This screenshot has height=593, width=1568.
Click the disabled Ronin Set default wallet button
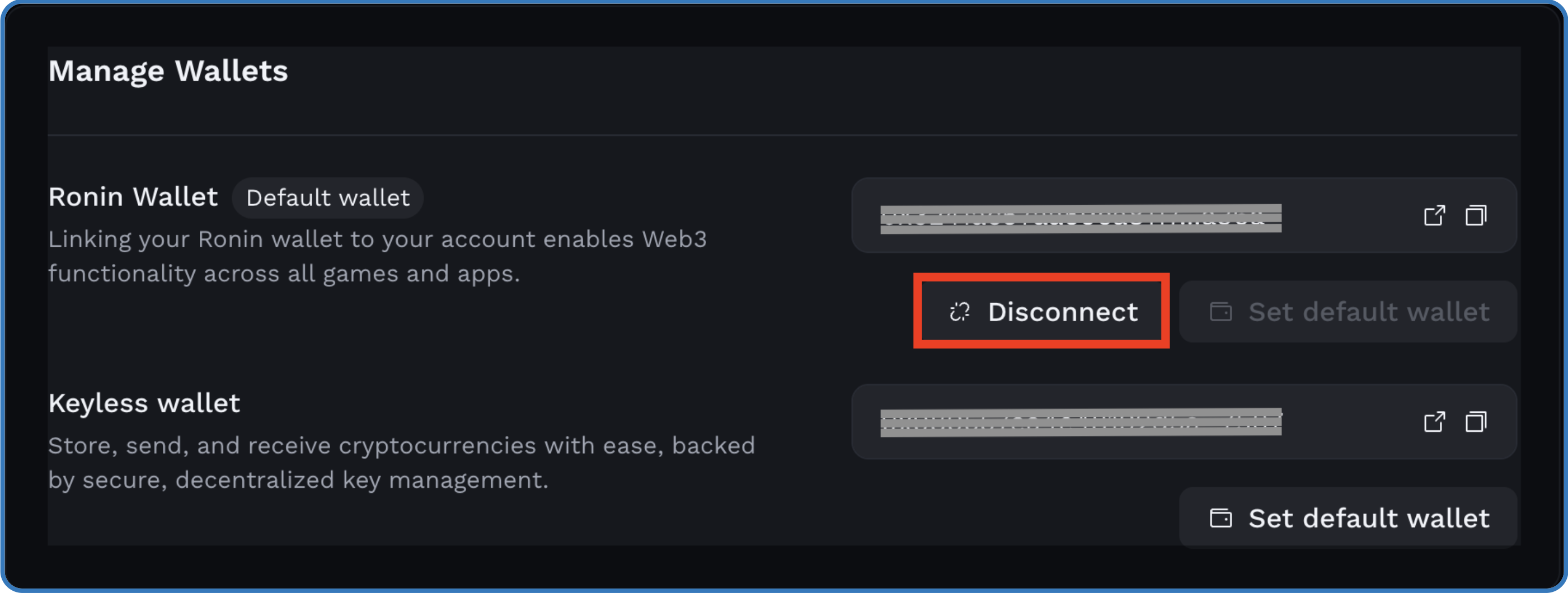click(x=1348, y=312)
